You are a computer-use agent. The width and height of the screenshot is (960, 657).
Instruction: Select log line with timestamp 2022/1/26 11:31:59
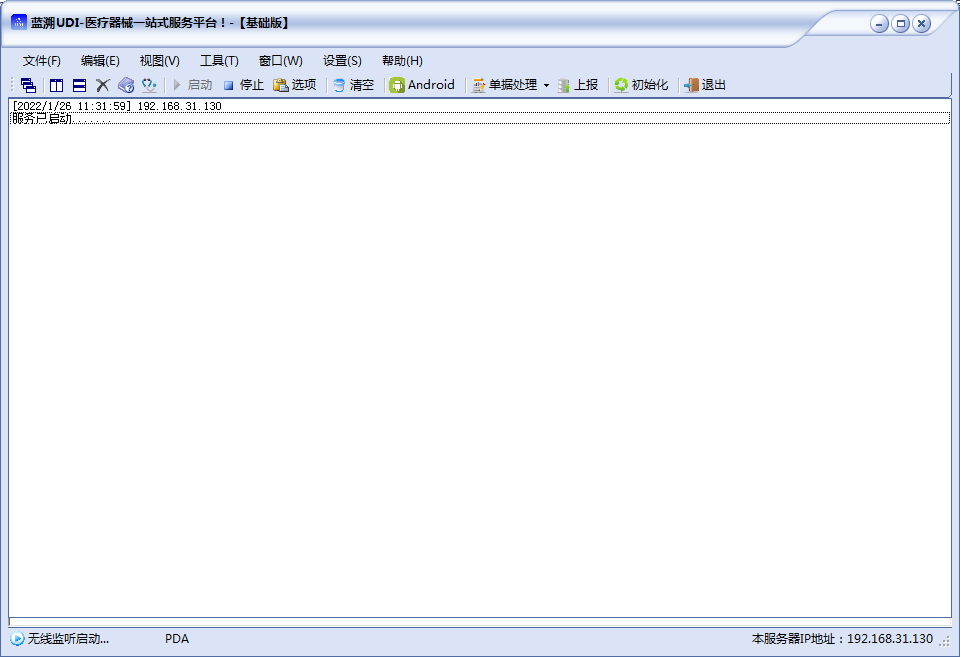click(x=480, y=106)
